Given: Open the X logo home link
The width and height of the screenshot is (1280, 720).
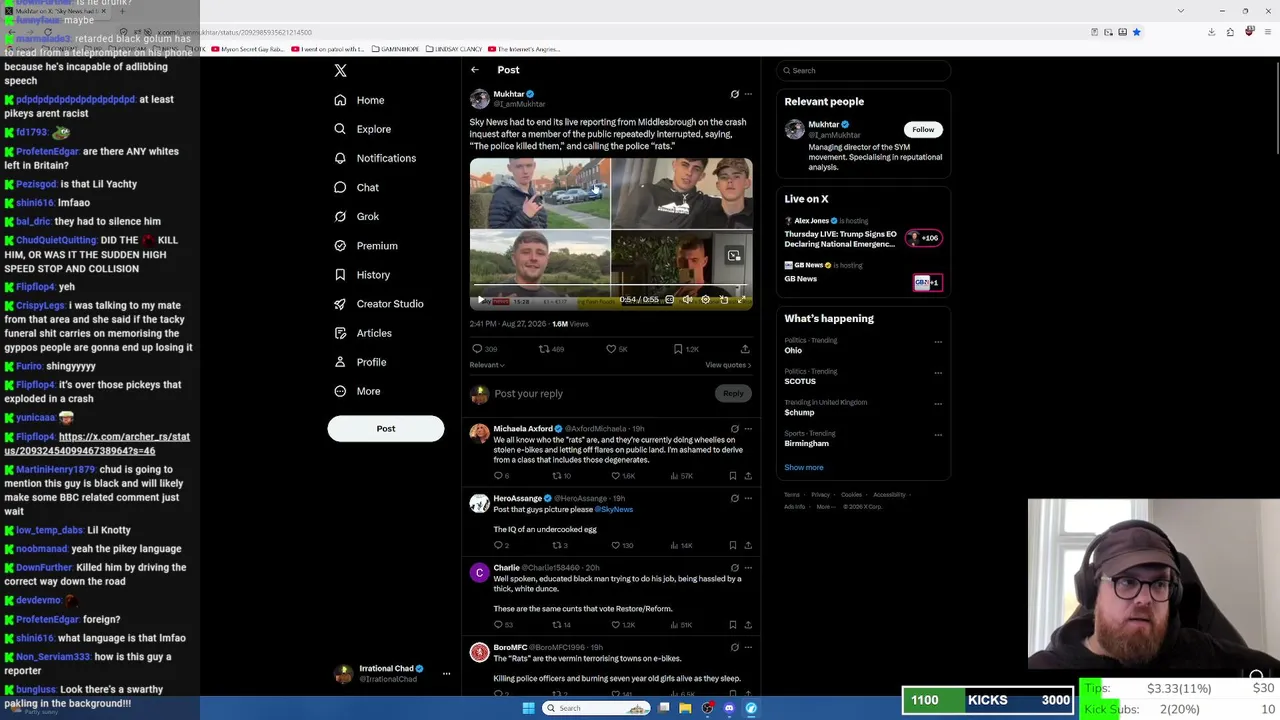Looking at the screenshot, I should point(340,71).
